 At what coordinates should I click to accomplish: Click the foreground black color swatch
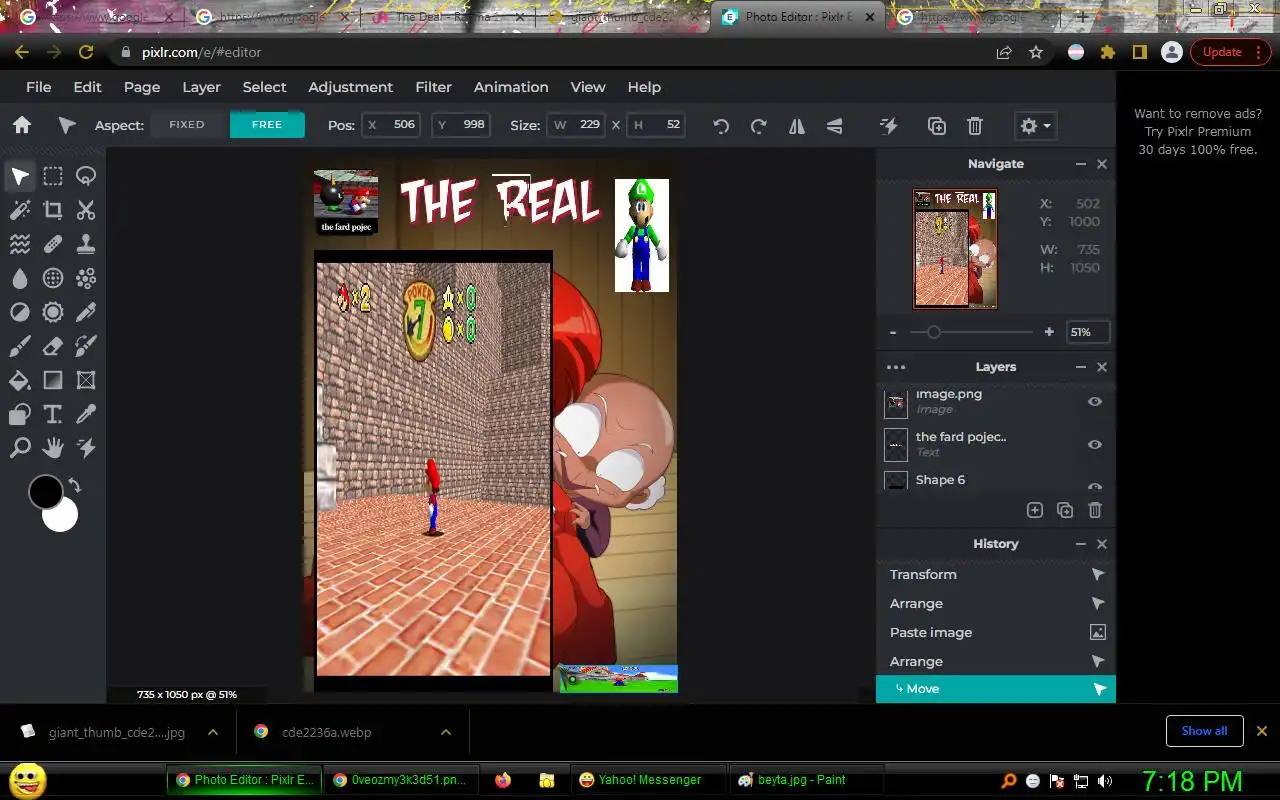45,491
